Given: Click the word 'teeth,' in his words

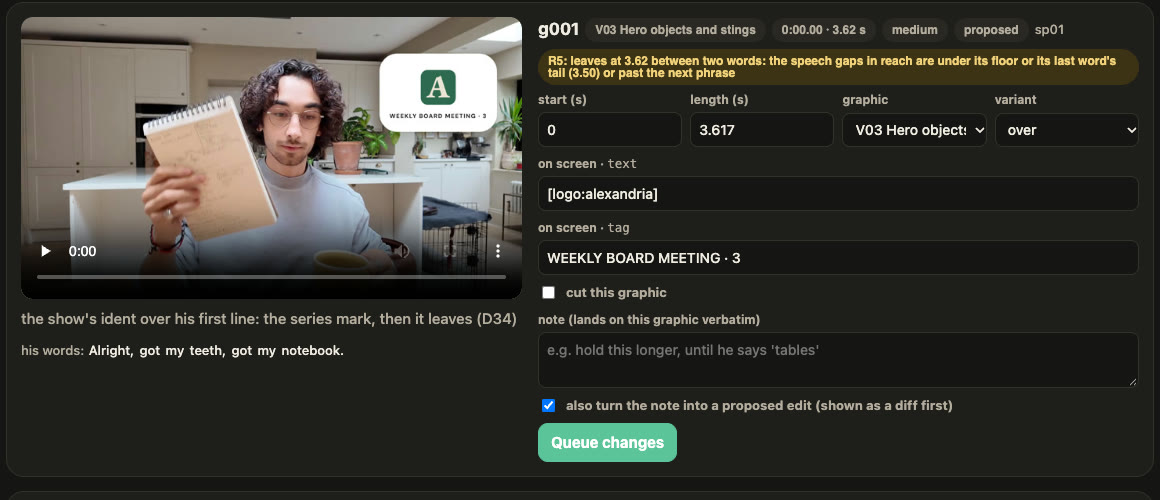Looking at the screenshot, I should tap(207, 351).
